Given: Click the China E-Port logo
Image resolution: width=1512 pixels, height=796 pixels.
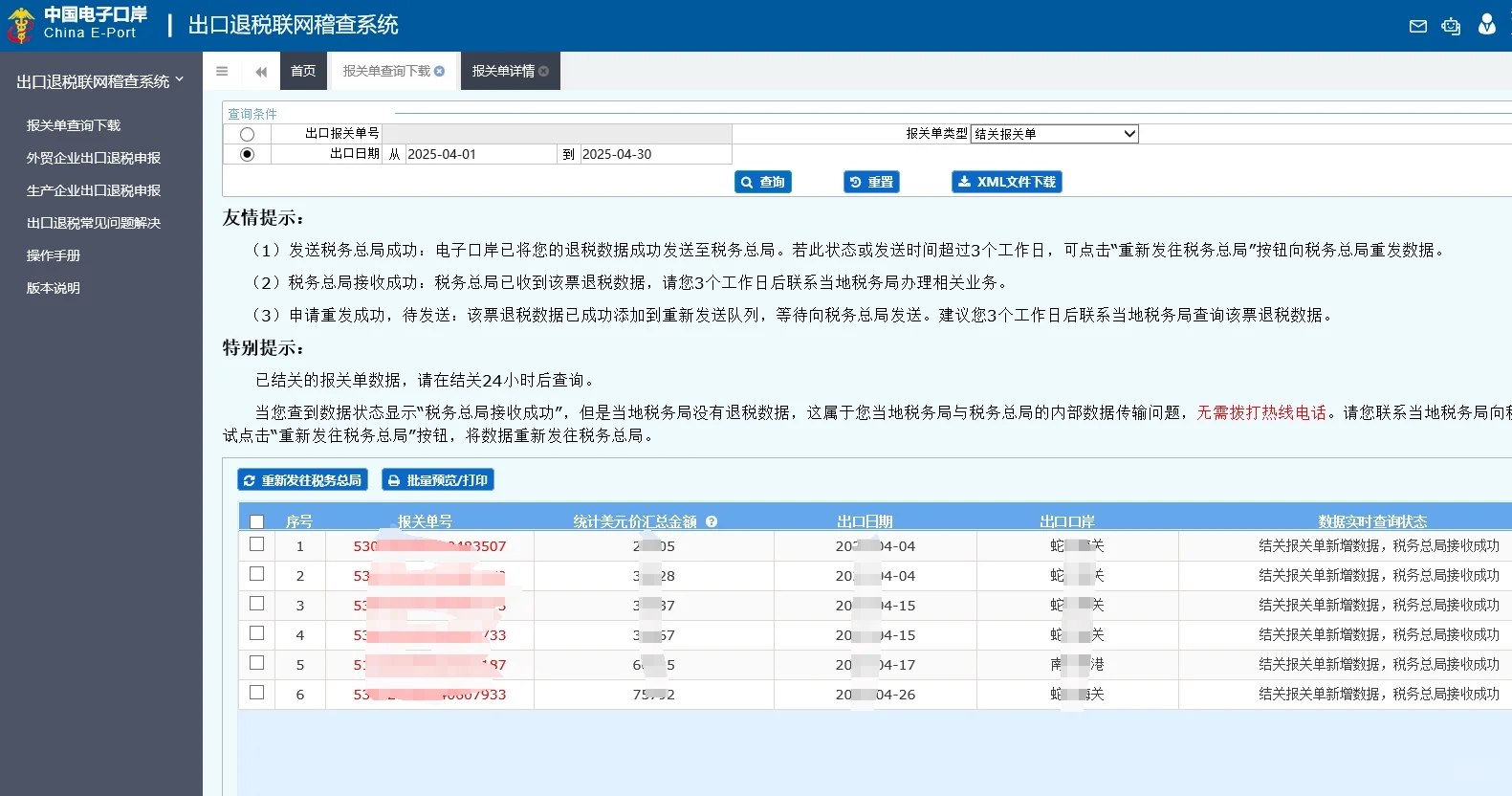Looking at the screenshot, I should pyautogui.click(x=77, y=25).
